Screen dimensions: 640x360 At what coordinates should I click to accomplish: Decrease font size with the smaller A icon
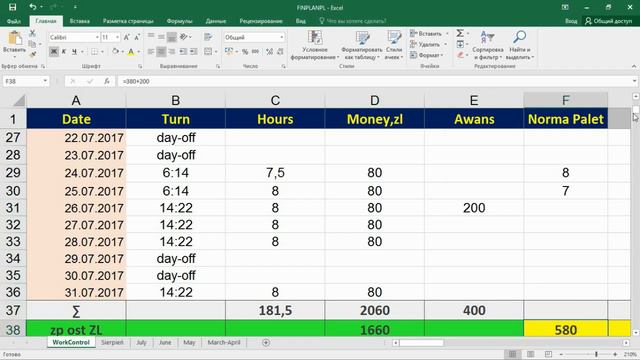[x=137, y=37]
